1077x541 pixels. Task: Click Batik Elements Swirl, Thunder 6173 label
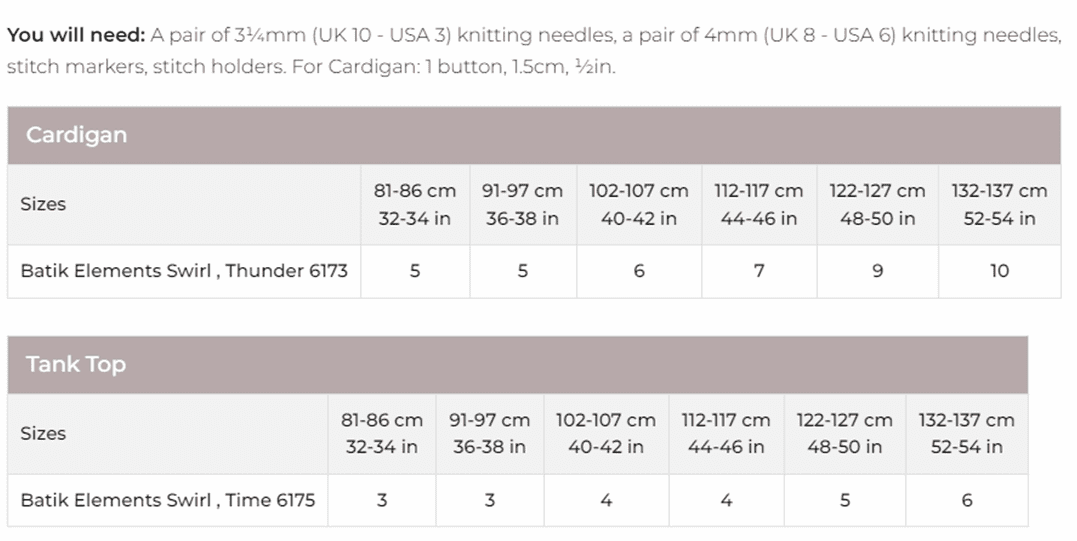click(184, 271)
